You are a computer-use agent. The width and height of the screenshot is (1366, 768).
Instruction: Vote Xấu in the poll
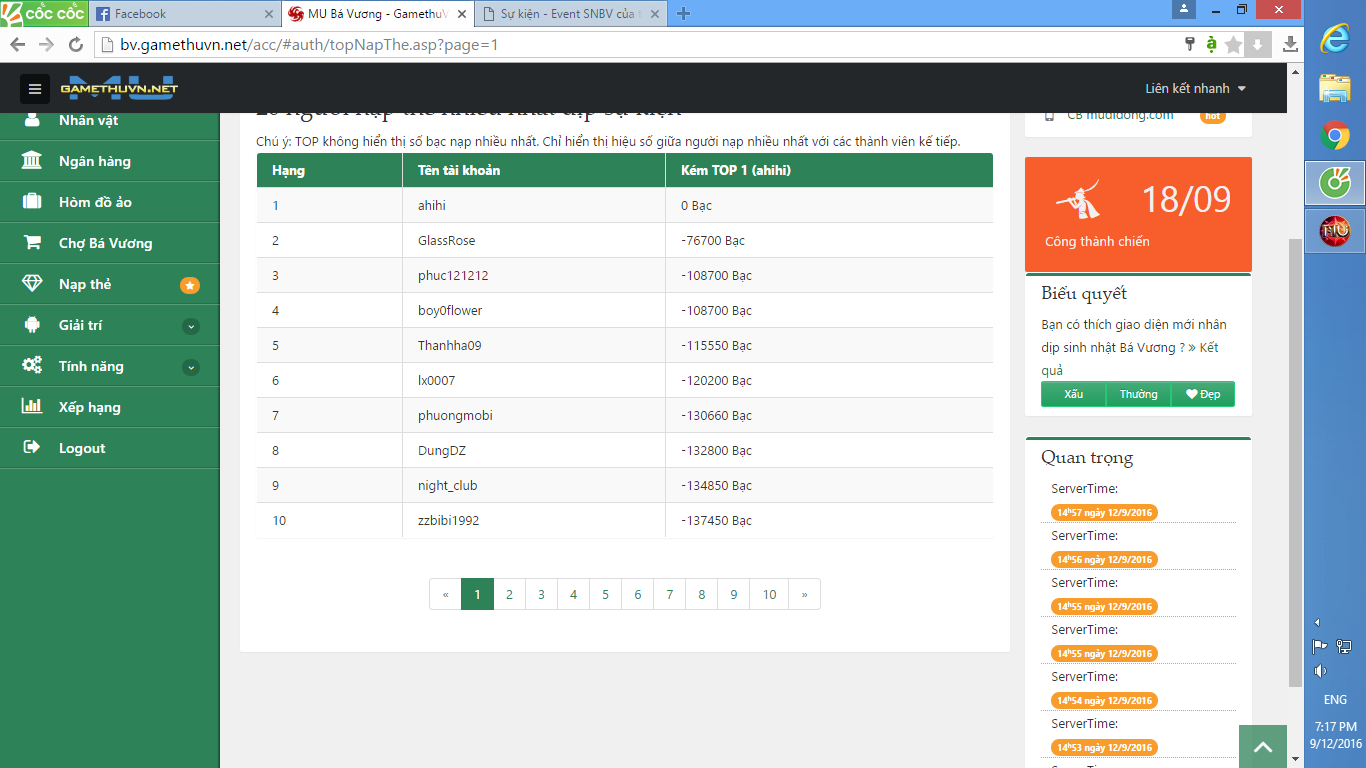point(1073,394)
